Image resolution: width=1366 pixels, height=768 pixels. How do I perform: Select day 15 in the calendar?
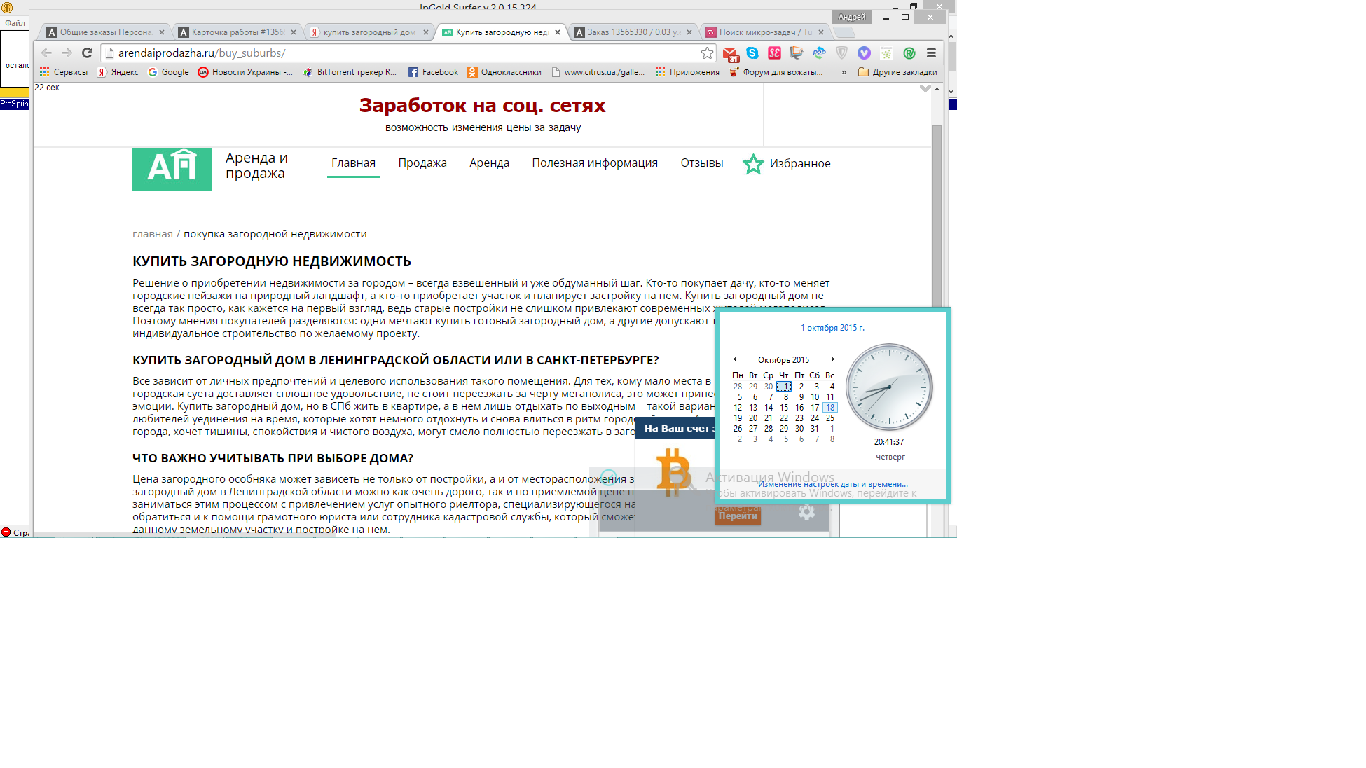[784, 407]
